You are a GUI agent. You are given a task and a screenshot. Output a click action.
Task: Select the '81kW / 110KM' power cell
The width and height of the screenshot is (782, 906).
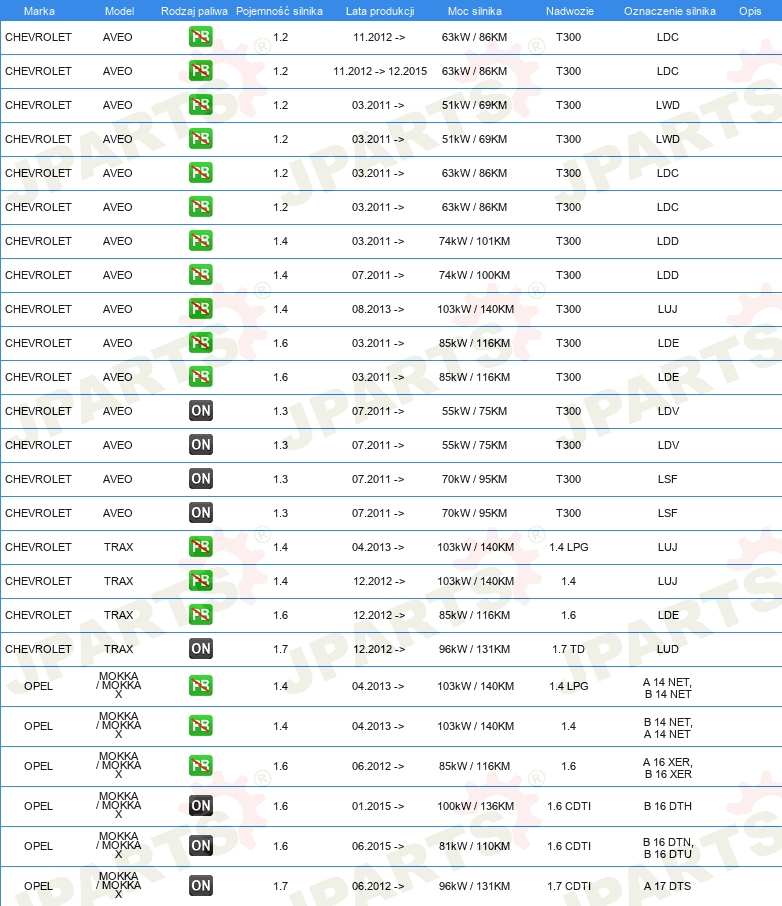pos(475,846)
